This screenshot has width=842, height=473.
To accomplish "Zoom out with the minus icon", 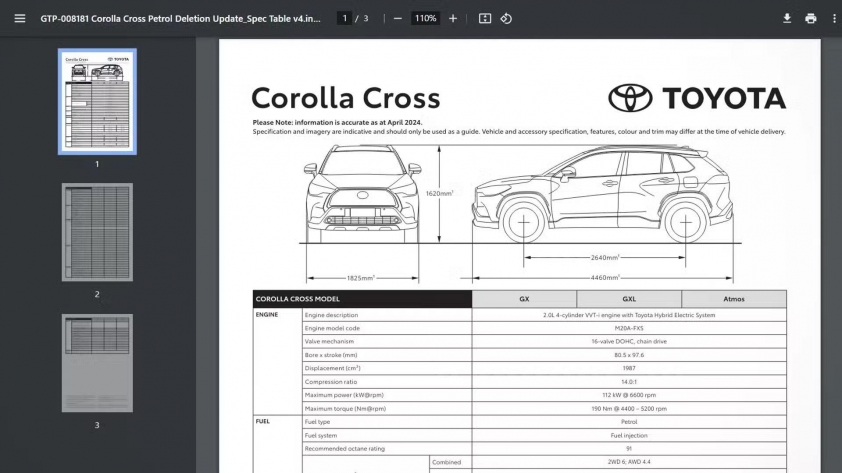I will coord(397,18).
